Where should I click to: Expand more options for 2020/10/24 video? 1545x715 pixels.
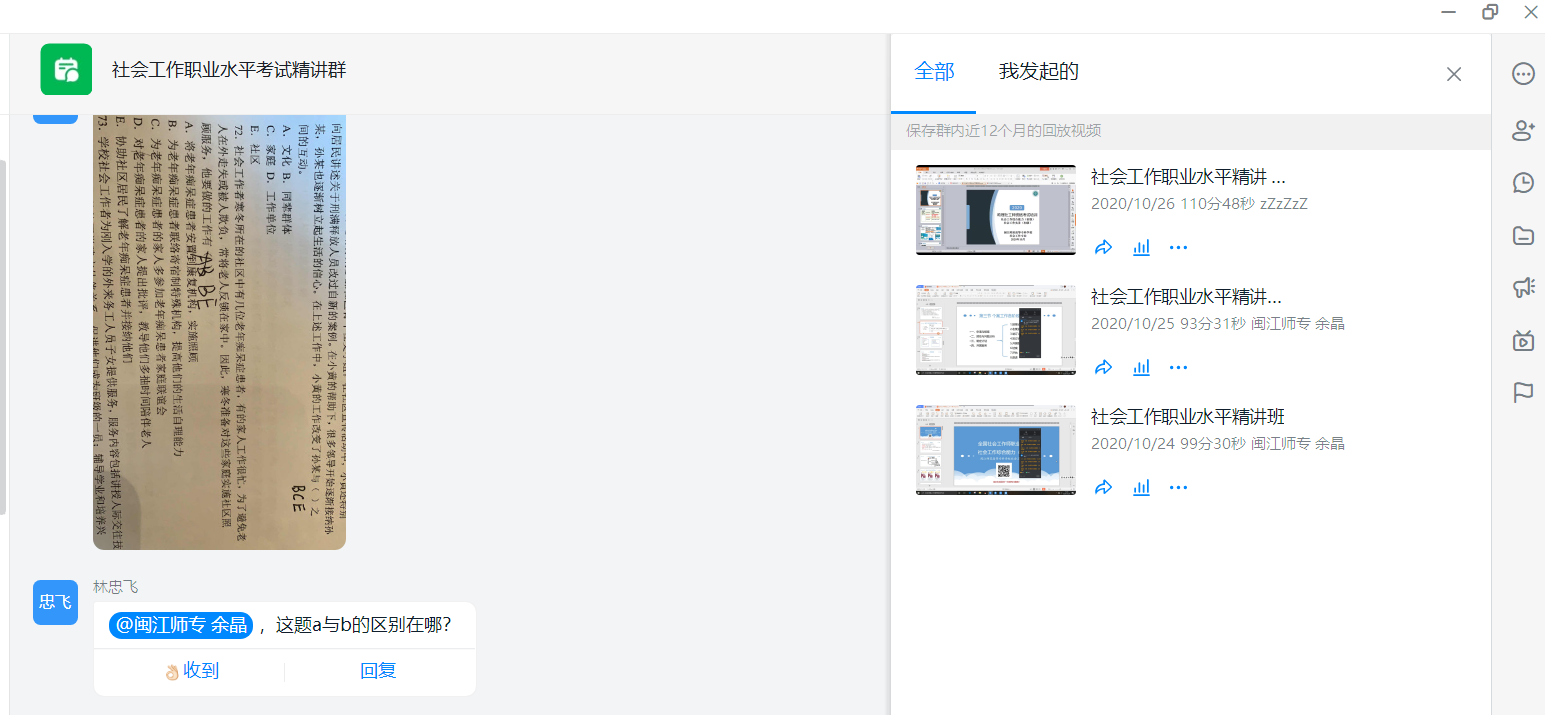[x=1178, y=487]
